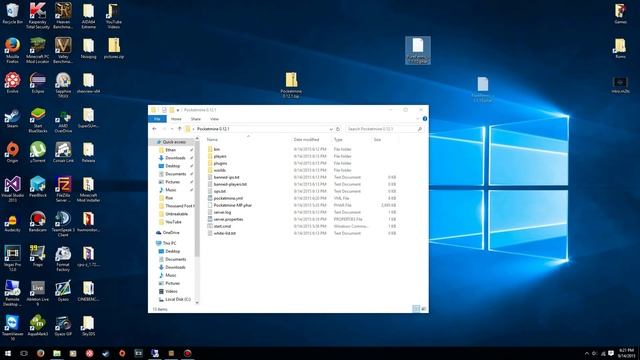The image size is (640, 360).
Task: Select Quick access in navigation pane
Action: point(173,142)
